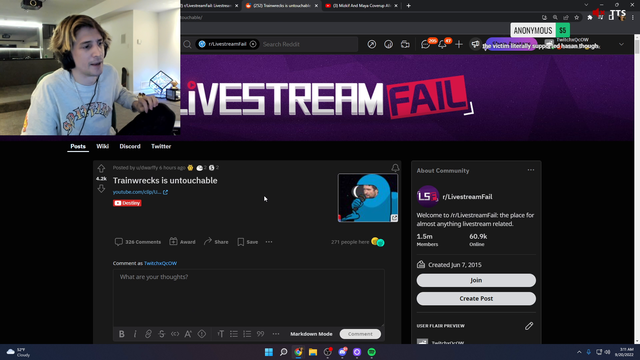Open a new browser tab
Image resolution: width=640 pixels, height=360 pixels.
(x=409, y=6)
